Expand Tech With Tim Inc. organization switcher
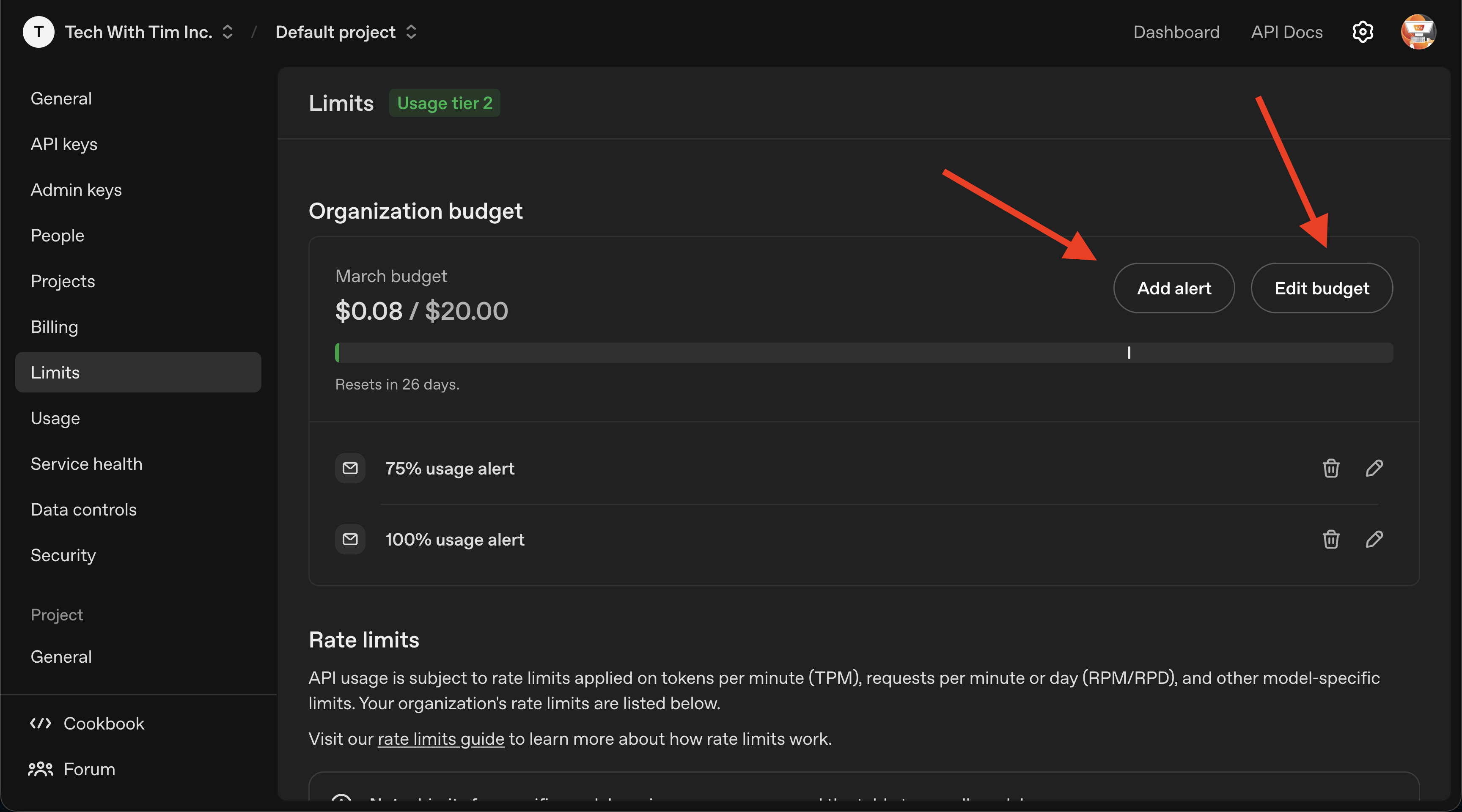1462x812 pixels. (228, 32)
